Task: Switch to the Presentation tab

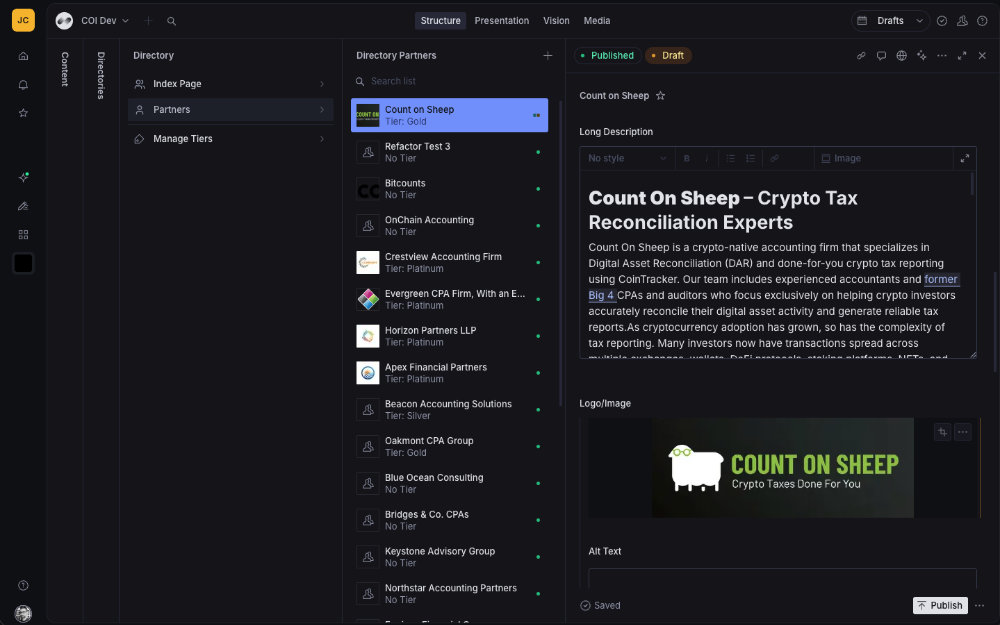Action: 502,21
